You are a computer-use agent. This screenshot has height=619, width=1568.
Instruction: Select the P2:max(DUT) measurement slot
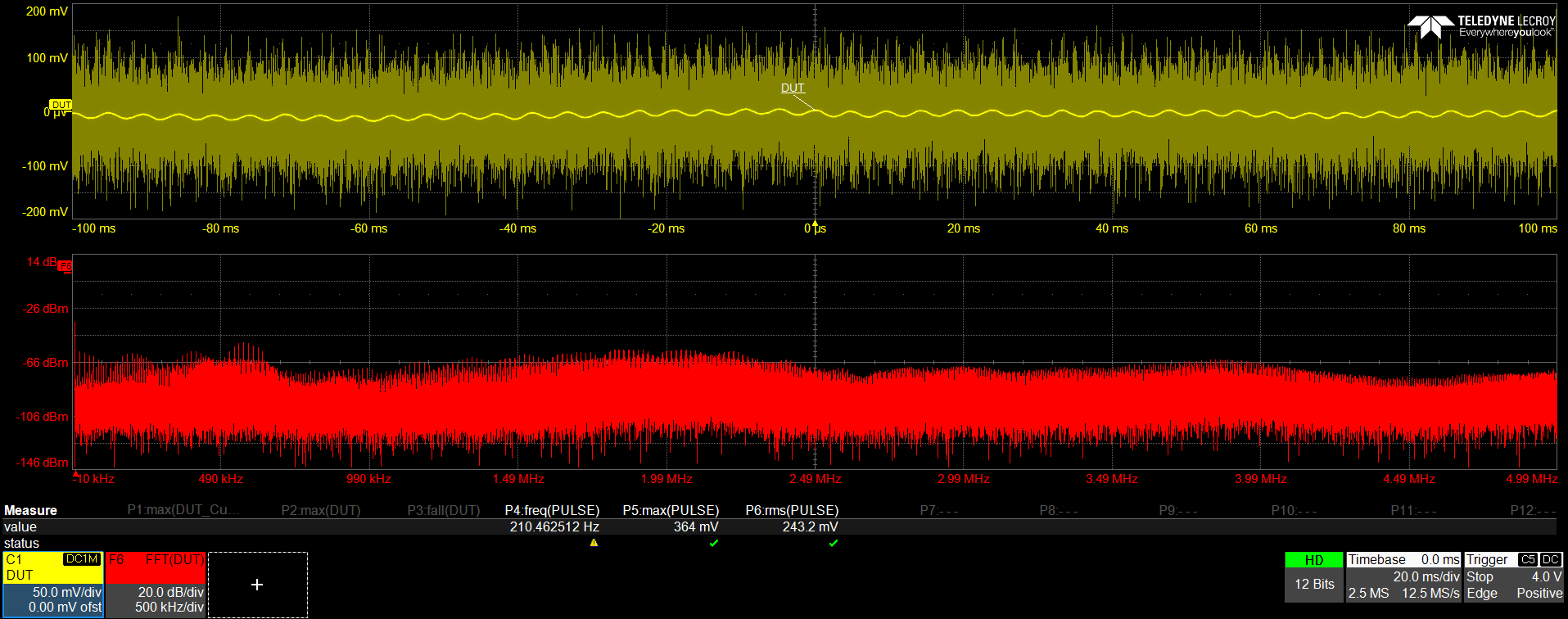[321, 510]
